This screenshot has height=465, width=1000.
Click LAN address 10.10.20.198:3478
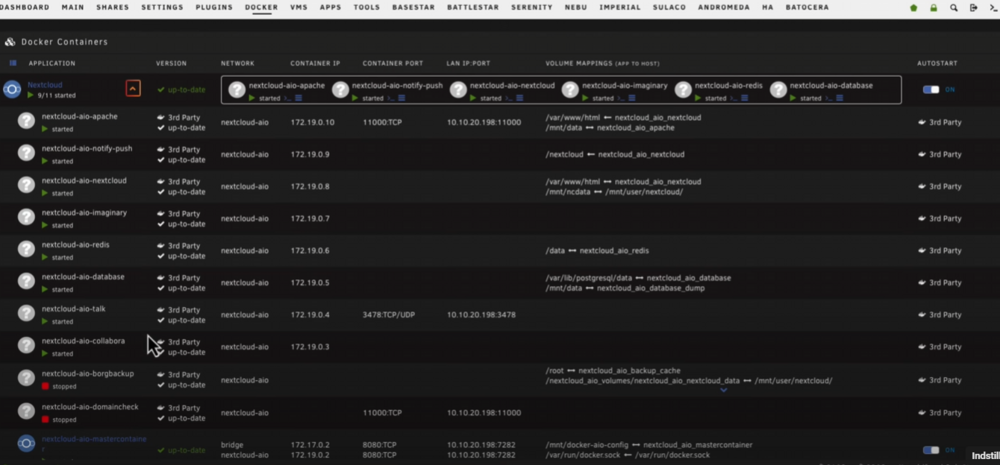click(482, 314)
